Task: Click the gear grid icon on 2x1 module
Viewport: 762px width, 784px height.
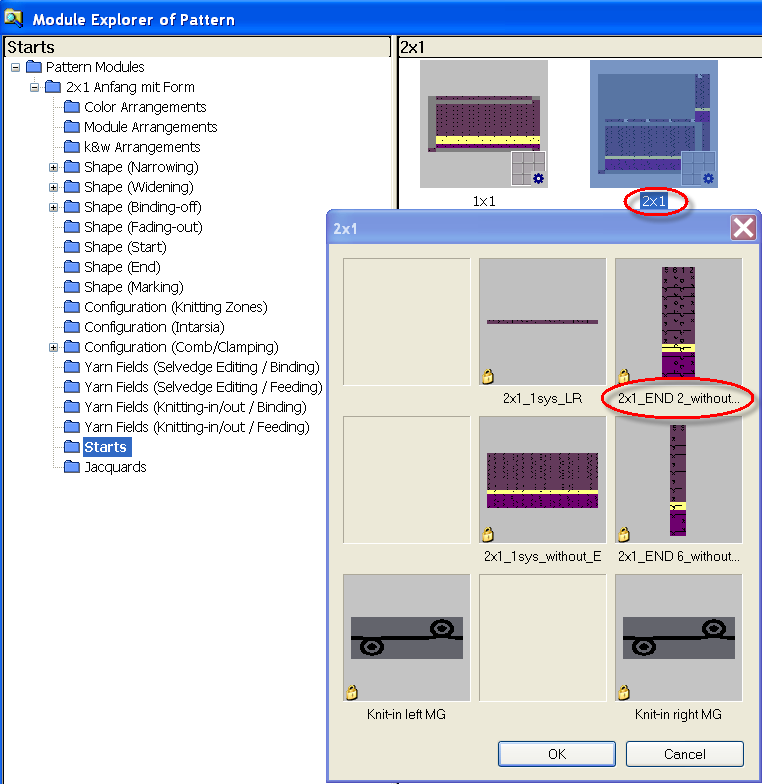Action: tap(699, 169)
